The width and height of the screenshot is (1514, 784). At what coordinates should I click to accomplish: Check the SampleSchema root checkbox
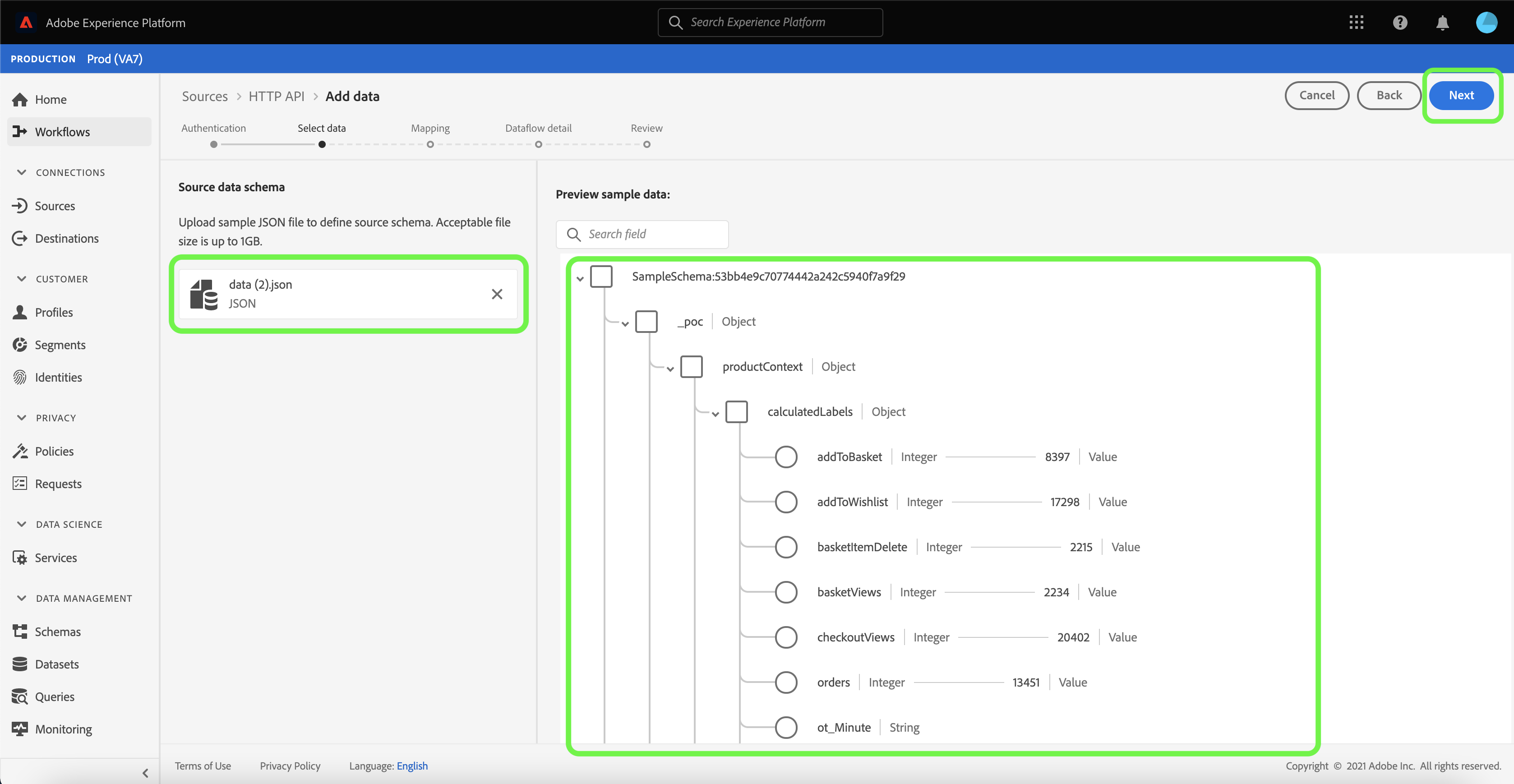click(600, 276)
